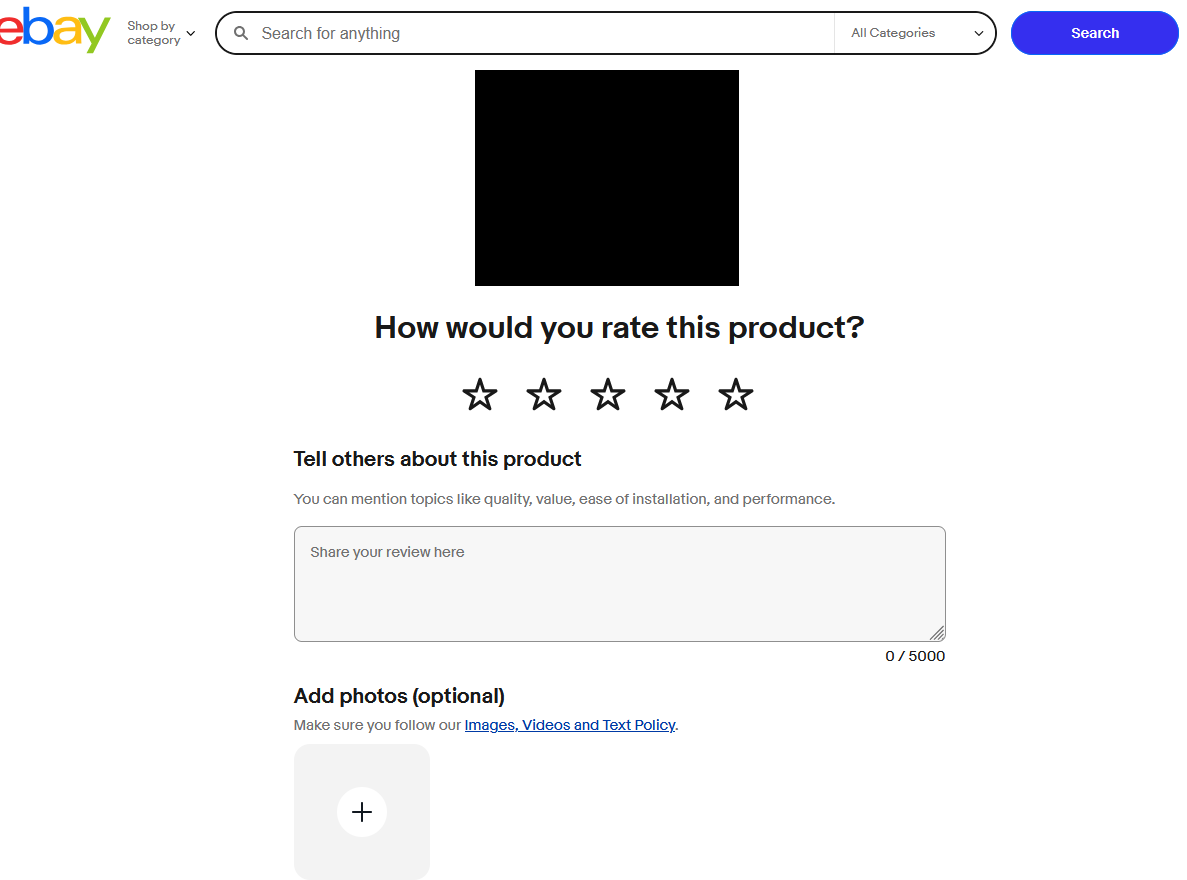Expand the Shop by category menu
The width and height of the screenshot is (1187, 880).
[x=161, y=33]
